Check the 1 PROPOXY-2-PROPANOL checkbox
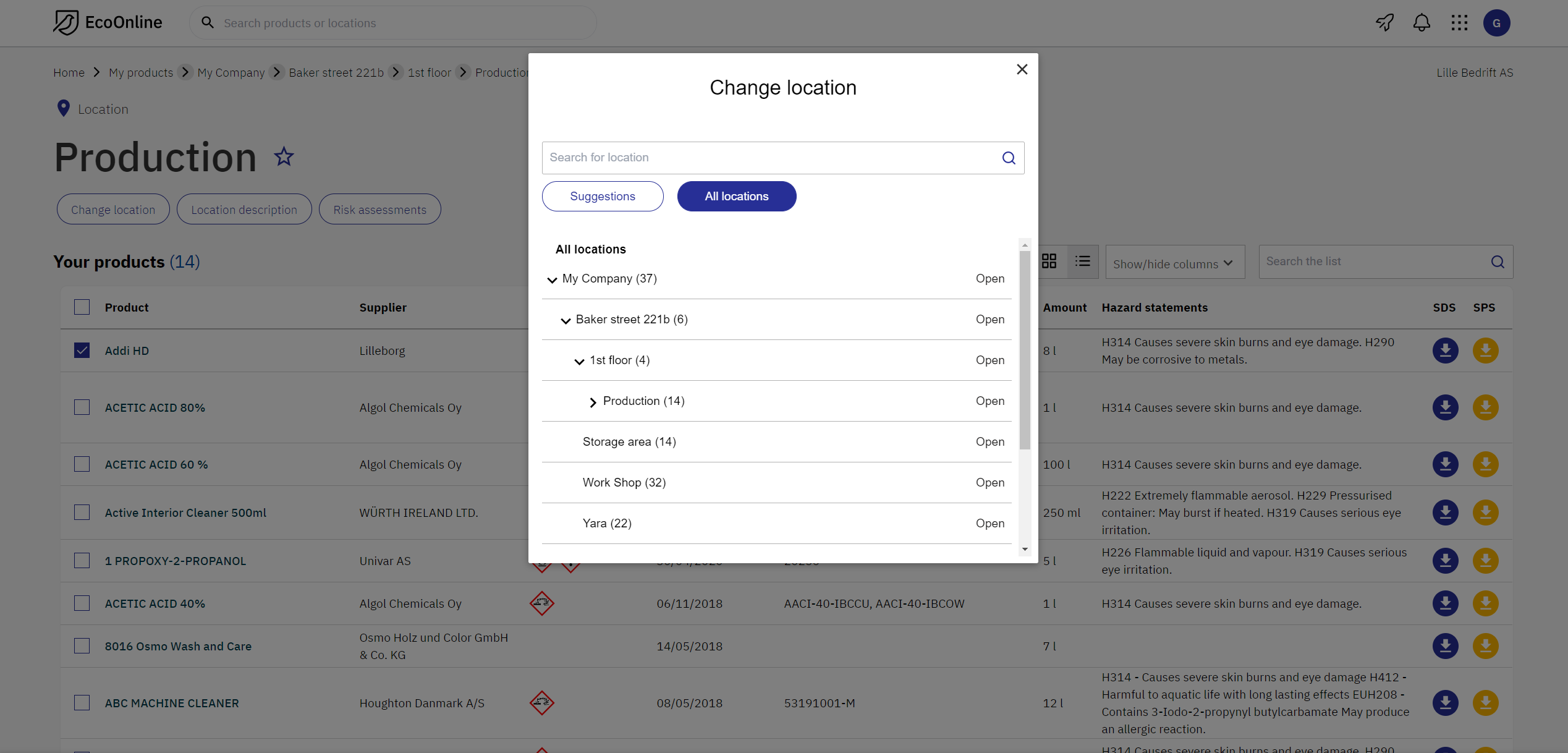 tap(82, 561)
